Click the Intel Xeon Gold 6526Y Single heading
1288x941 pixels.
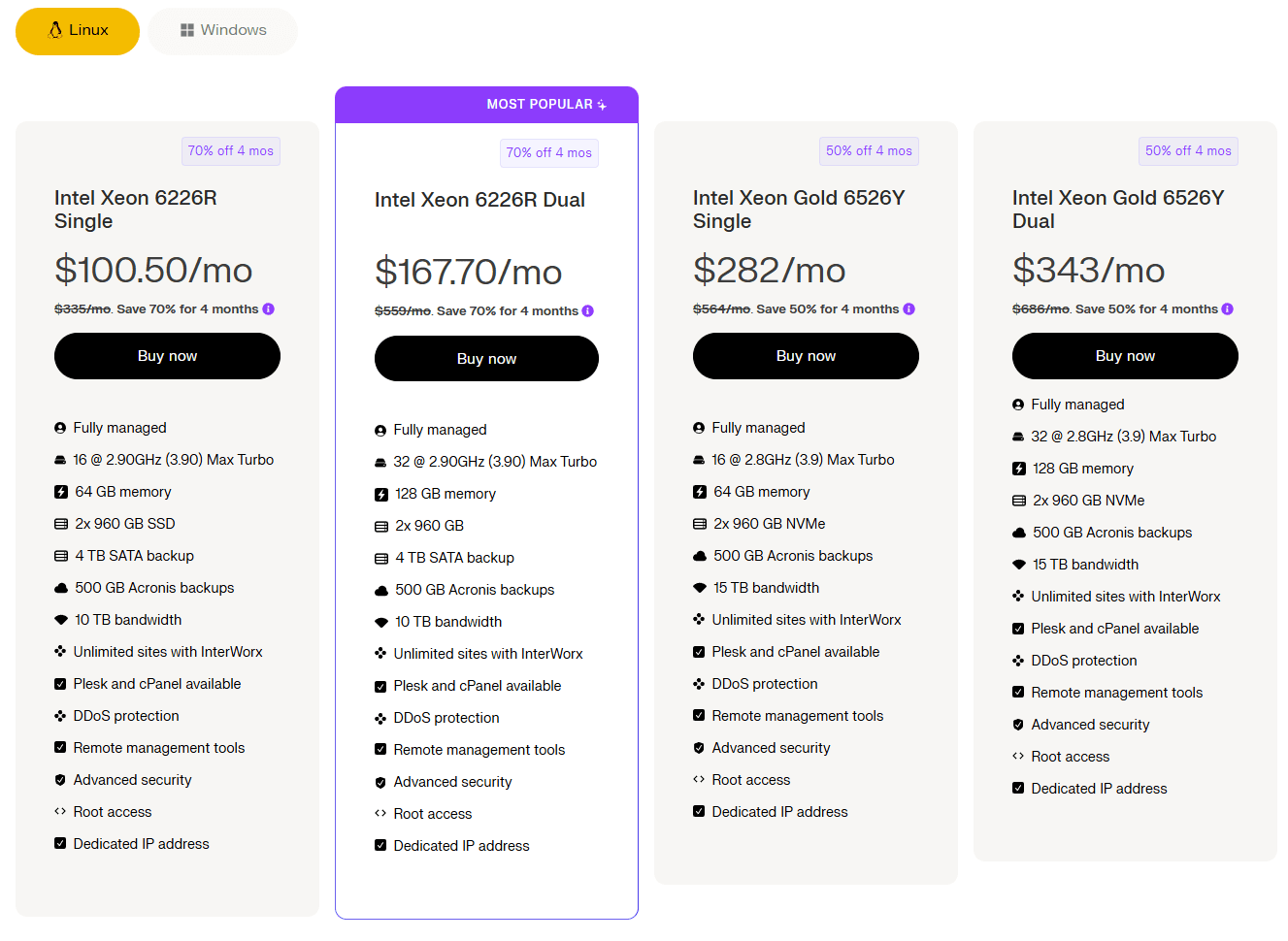click(x=799, y=210)
